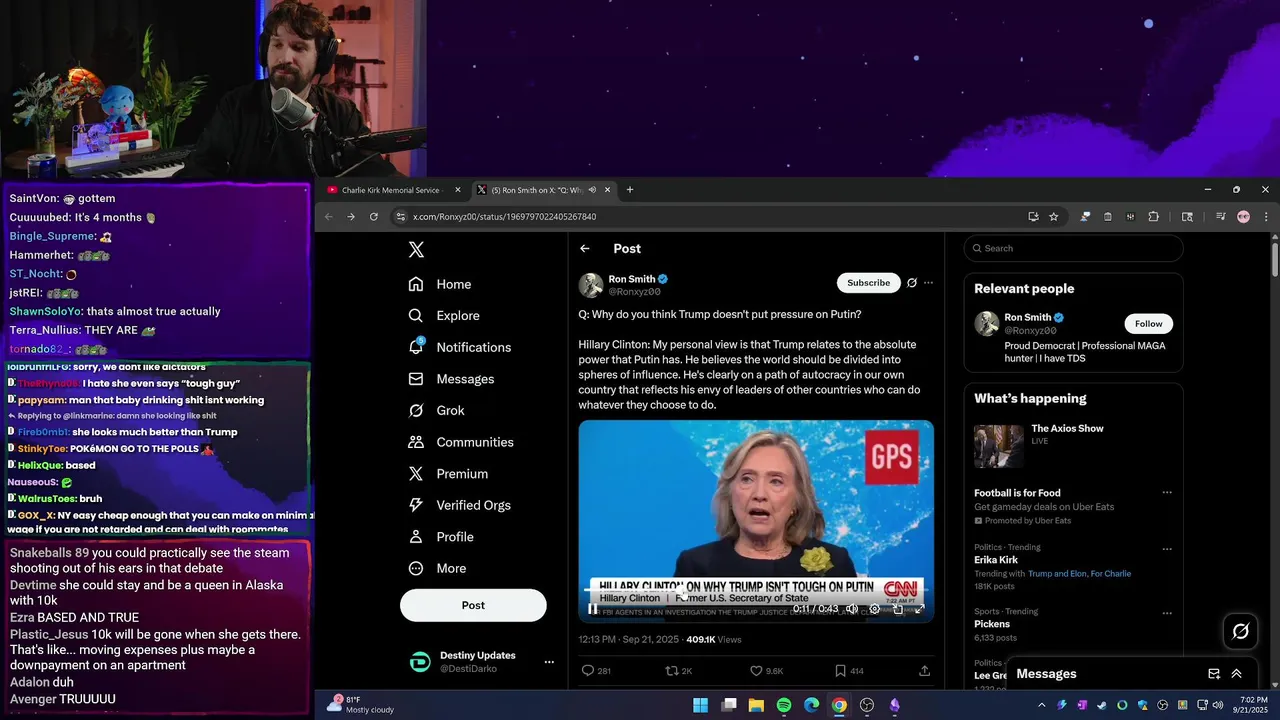Like the tweet with the heart icon

757,671
